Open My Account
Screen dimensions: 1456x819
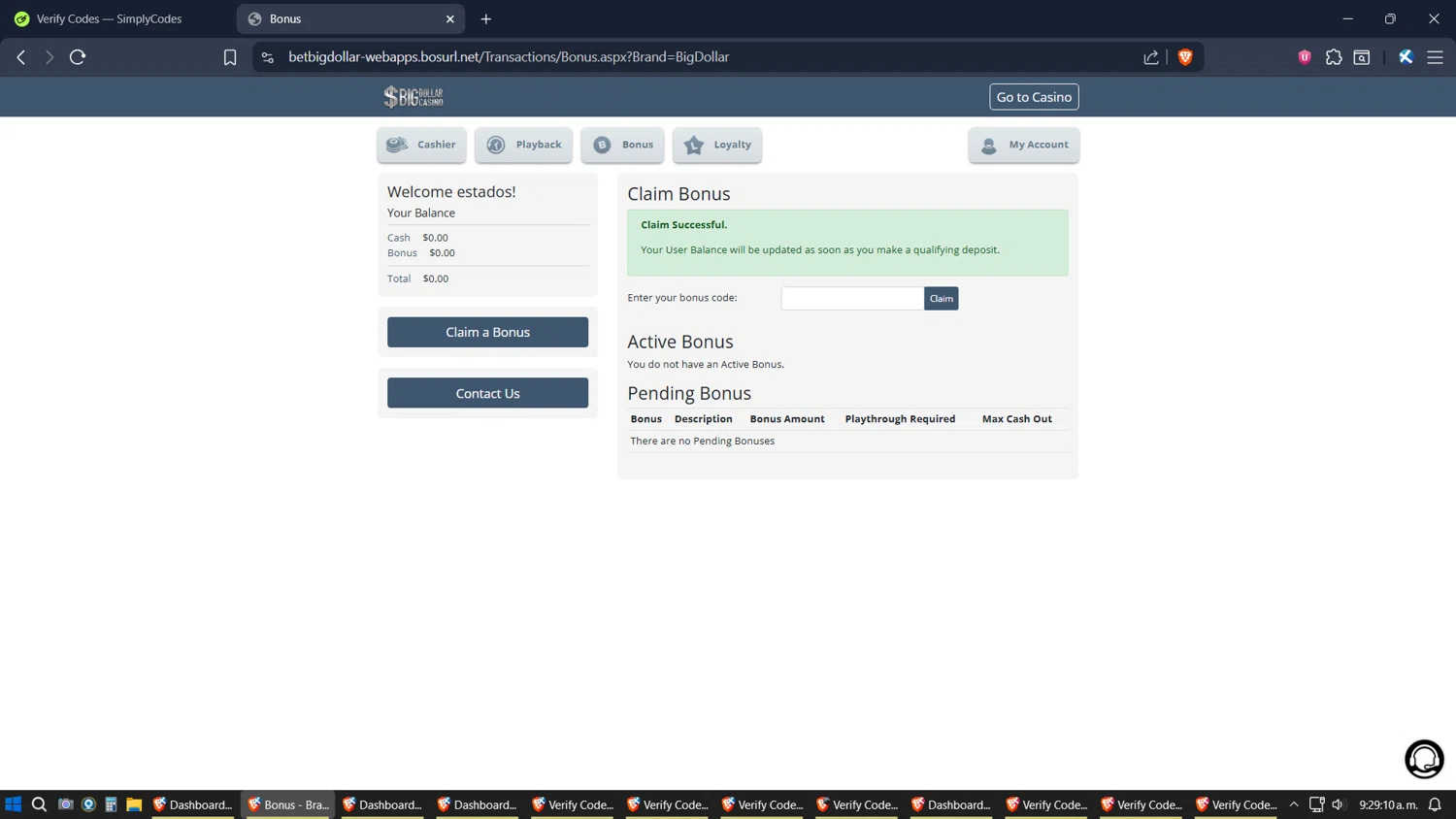(x=1023, y=145)
